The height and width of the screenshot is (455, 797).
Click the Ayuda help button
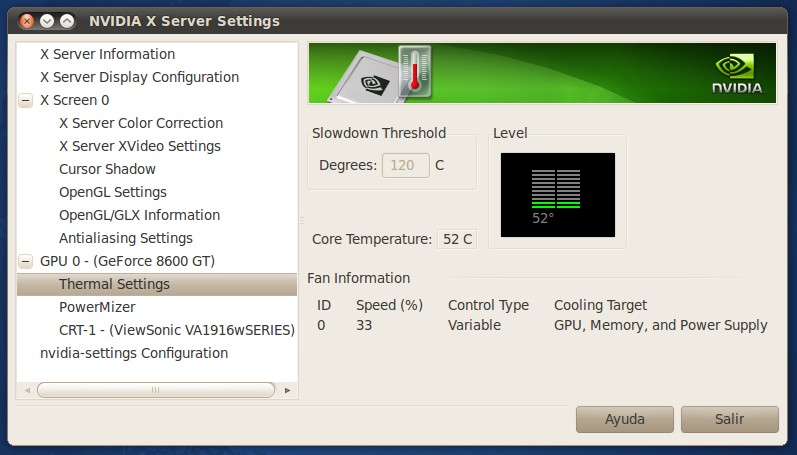pos(625,419)
